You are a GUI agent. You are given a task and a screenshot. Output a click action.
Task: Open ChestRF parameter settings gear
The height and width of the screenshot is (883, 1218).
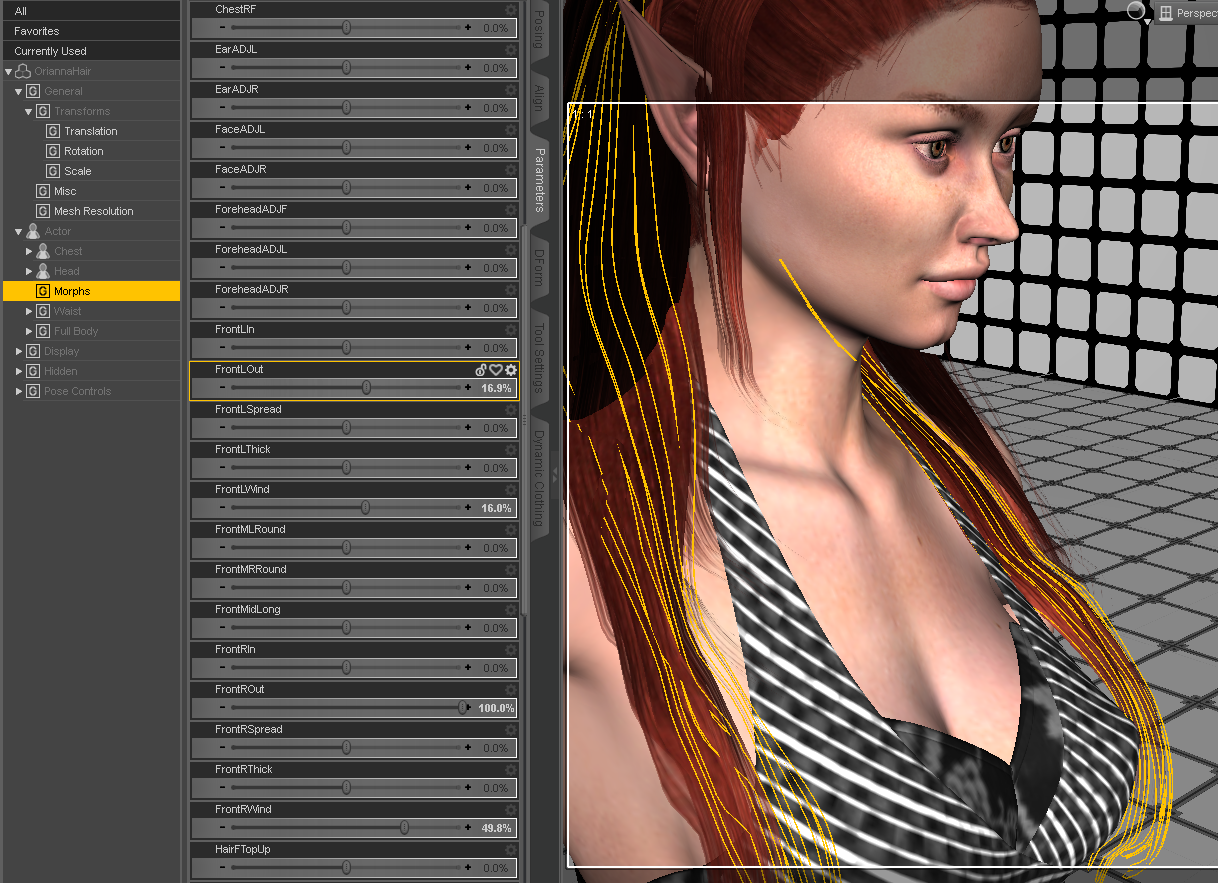pos(511,10)
